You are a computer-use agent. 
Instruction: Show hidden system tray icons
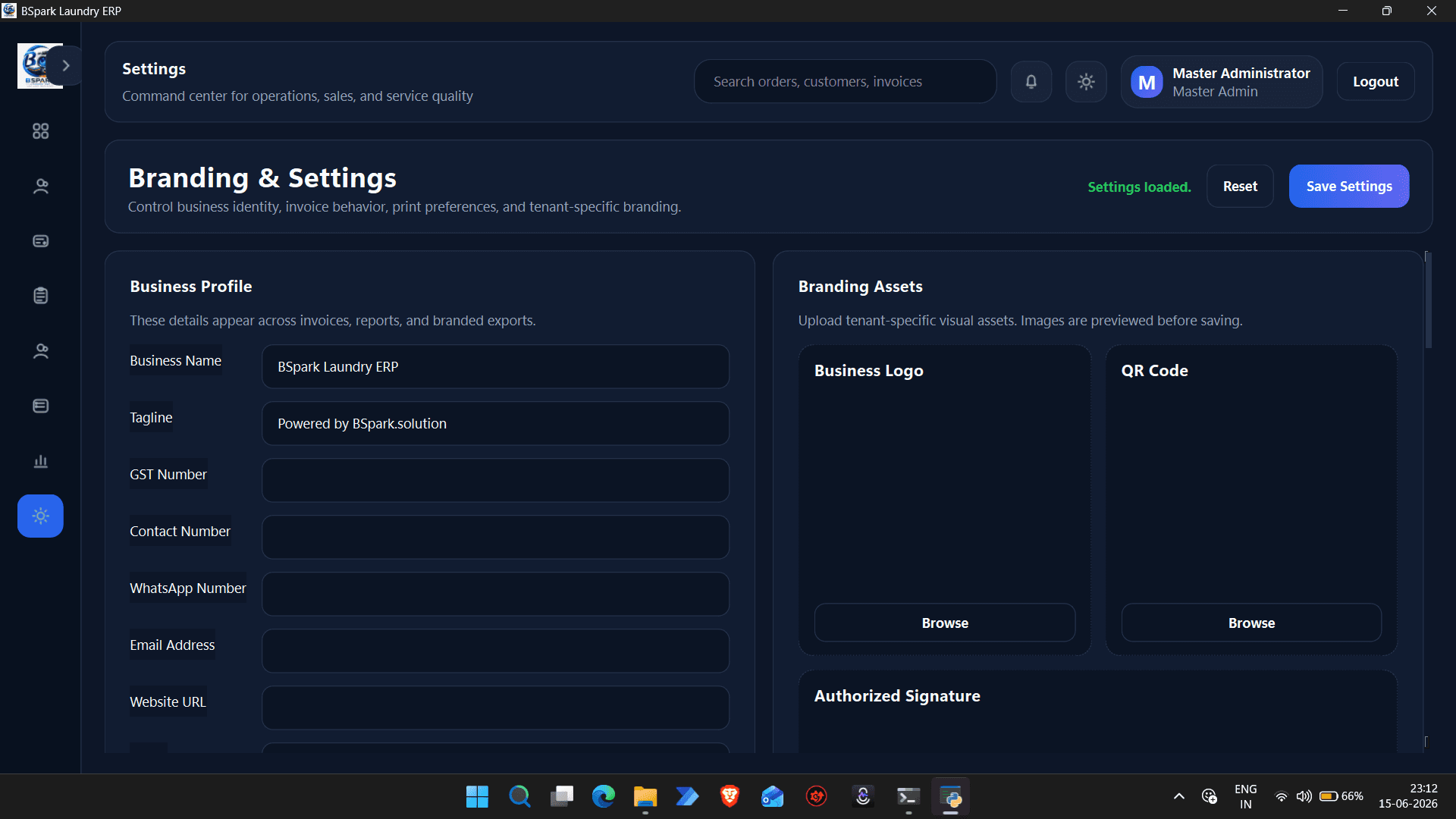(1179, 796)
